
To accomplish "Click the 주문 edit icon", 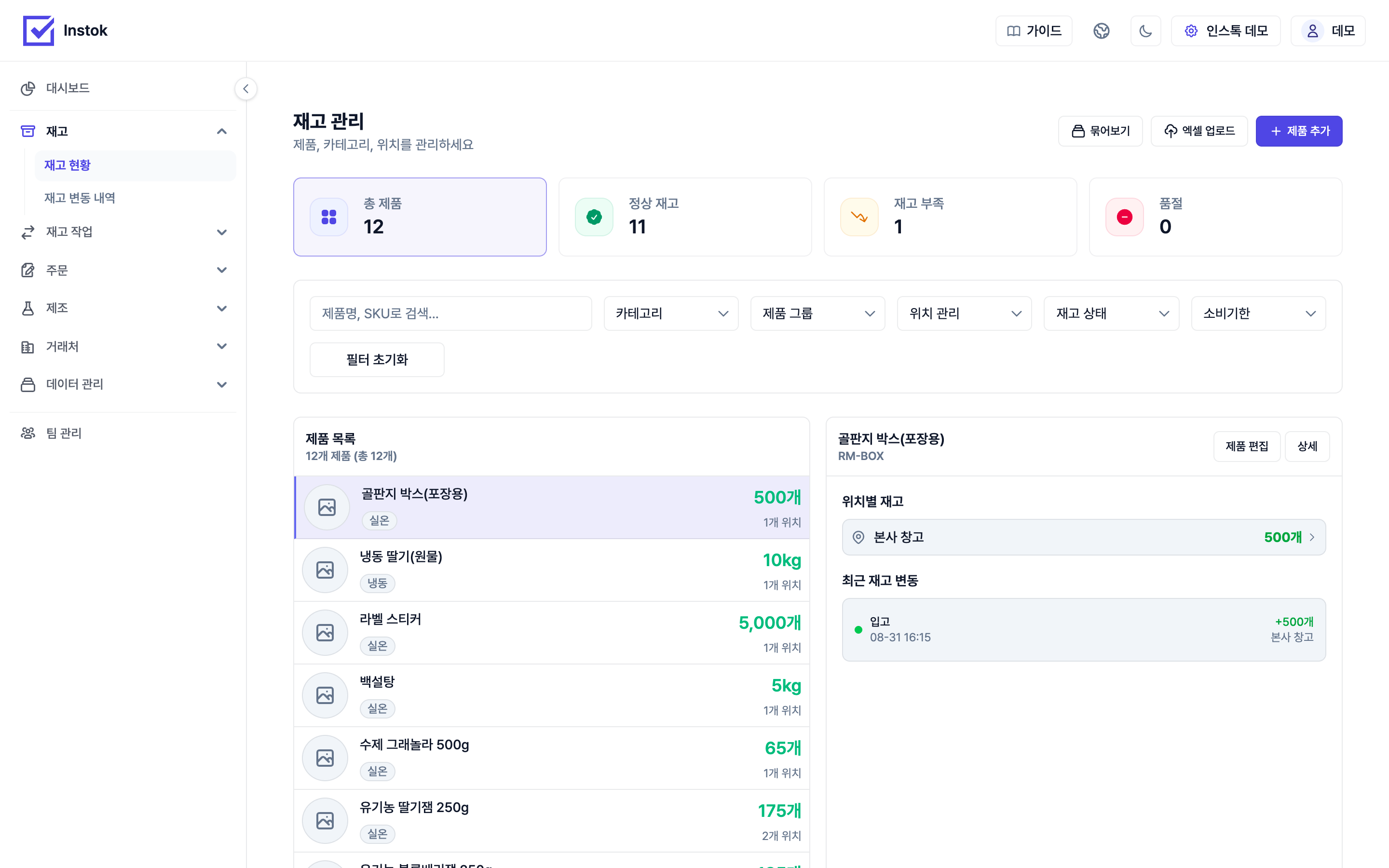I will tap(27, 270).
